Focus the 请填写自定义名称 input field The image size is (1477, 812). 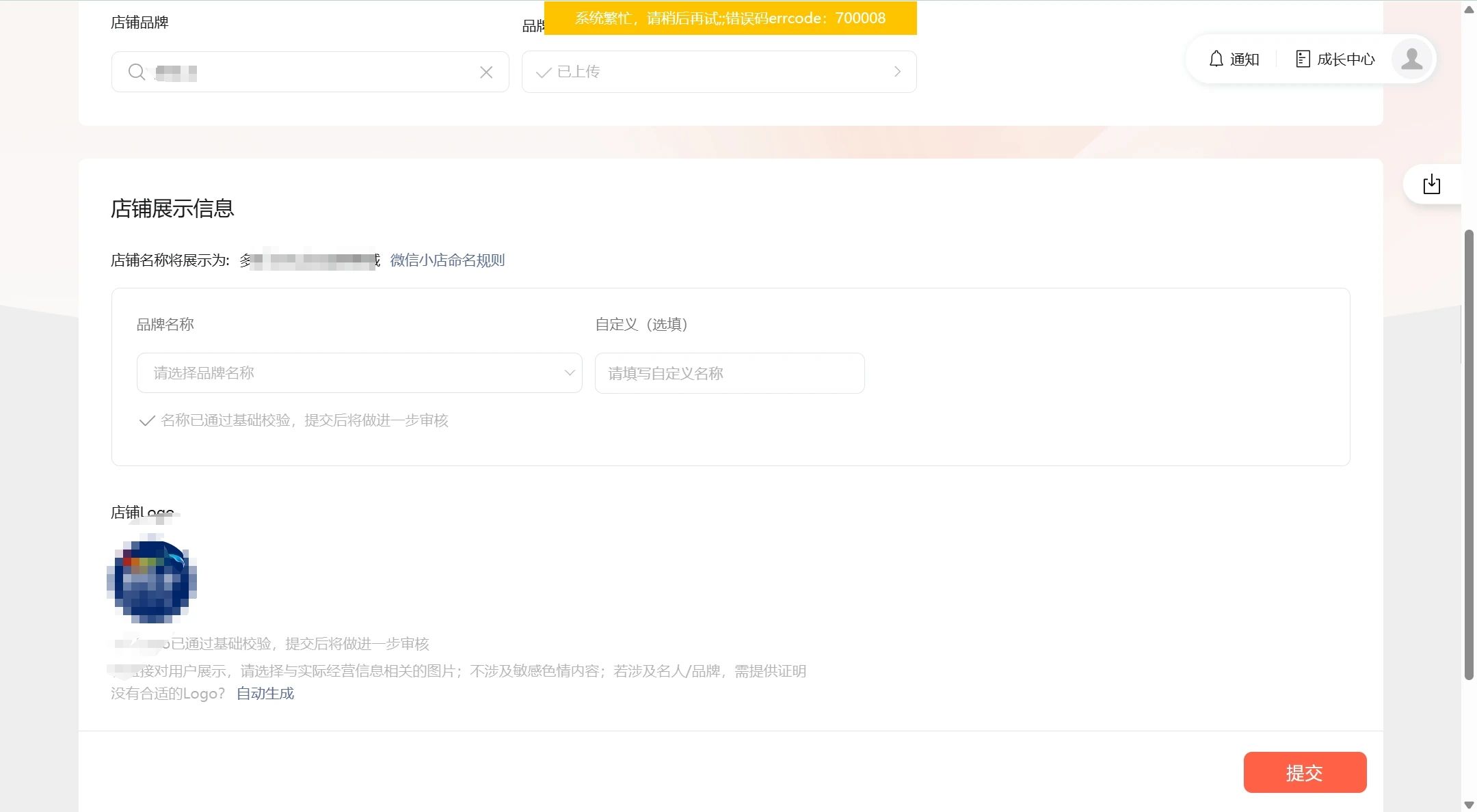730,373
